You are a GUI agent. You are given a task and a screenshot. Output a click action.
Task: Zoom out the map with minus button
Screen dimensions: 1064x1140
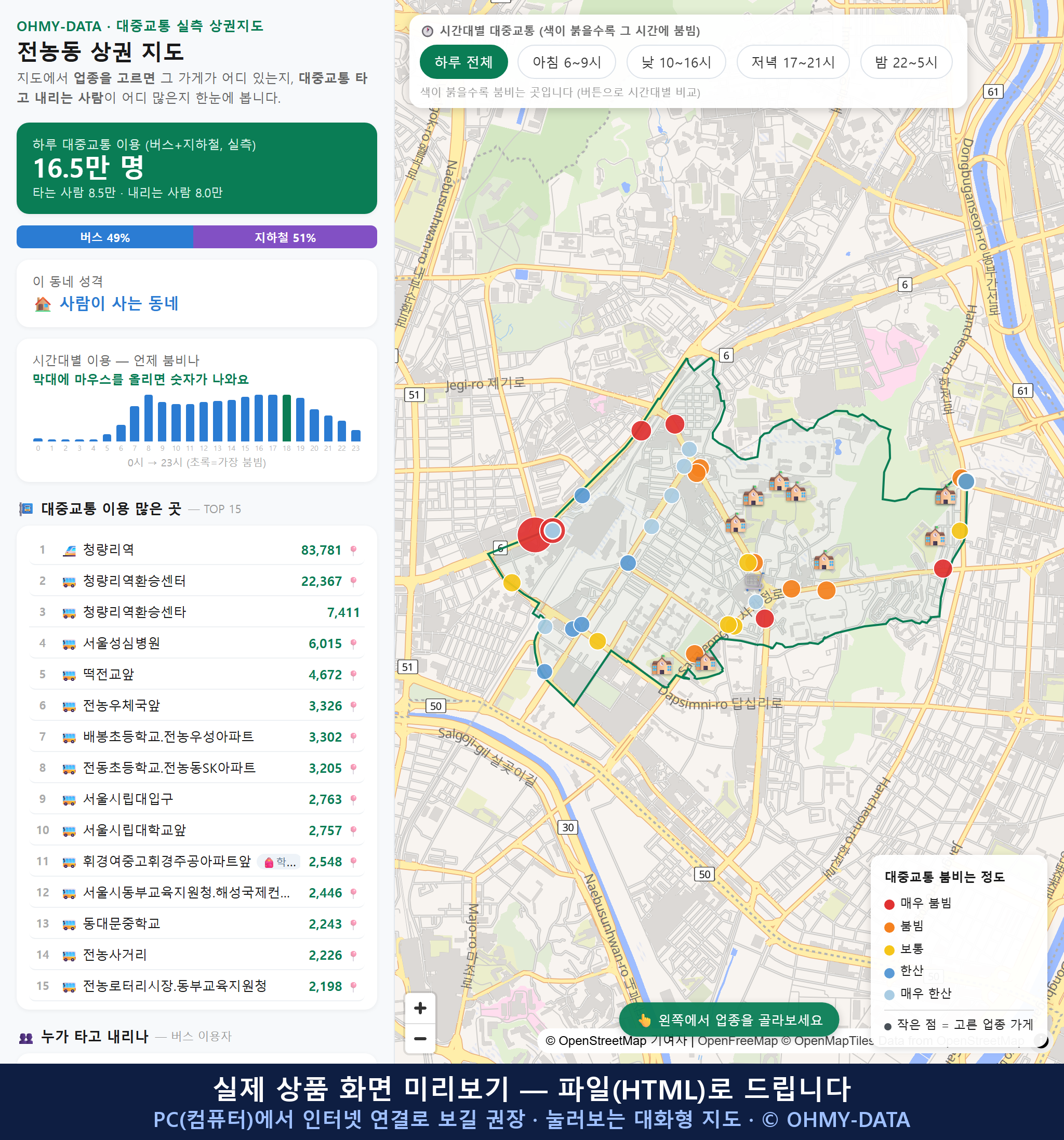(x=420, y=1038)
